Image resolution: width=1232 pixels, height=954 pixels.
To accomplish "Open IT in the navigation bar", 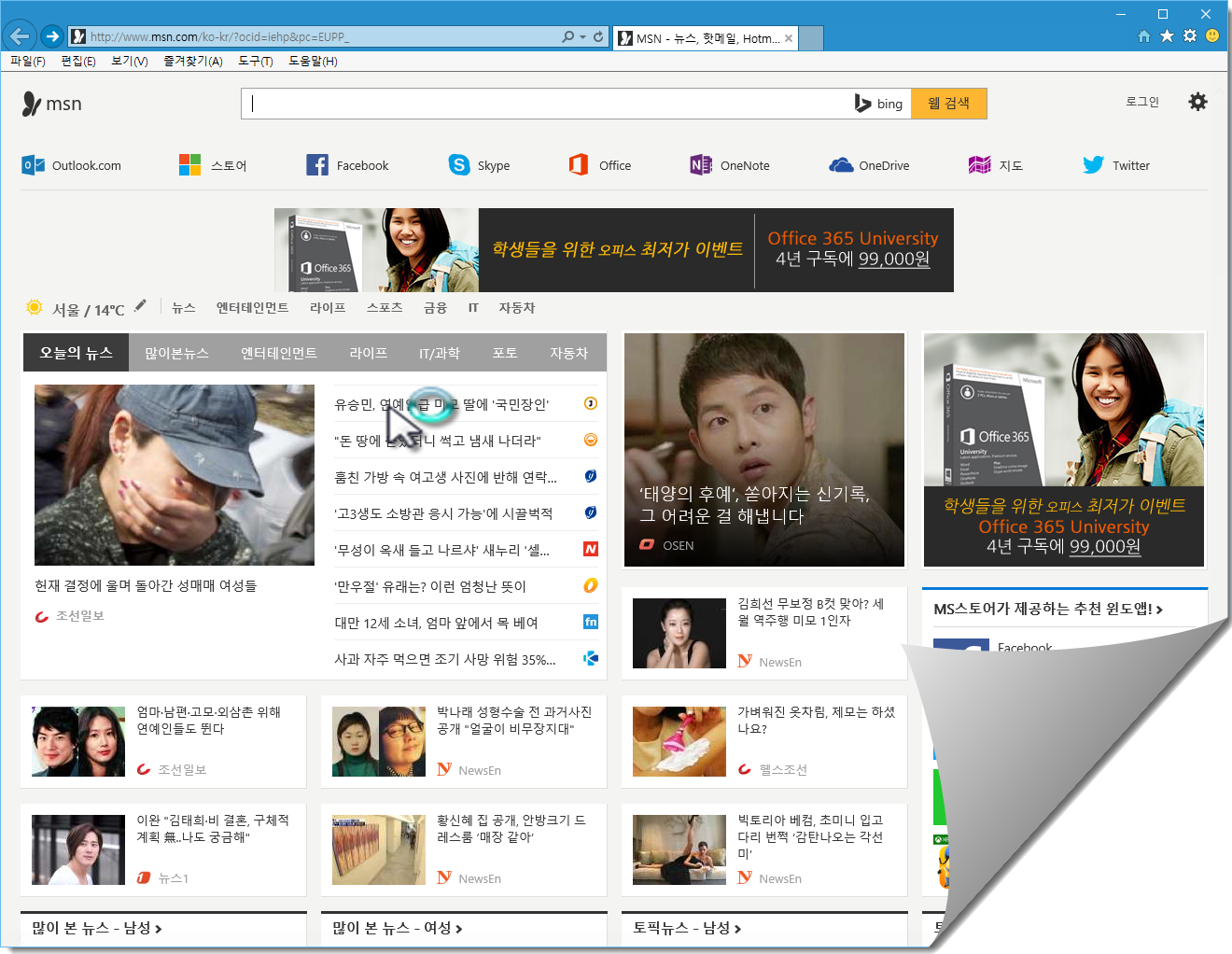I will (x=473, y=308).
